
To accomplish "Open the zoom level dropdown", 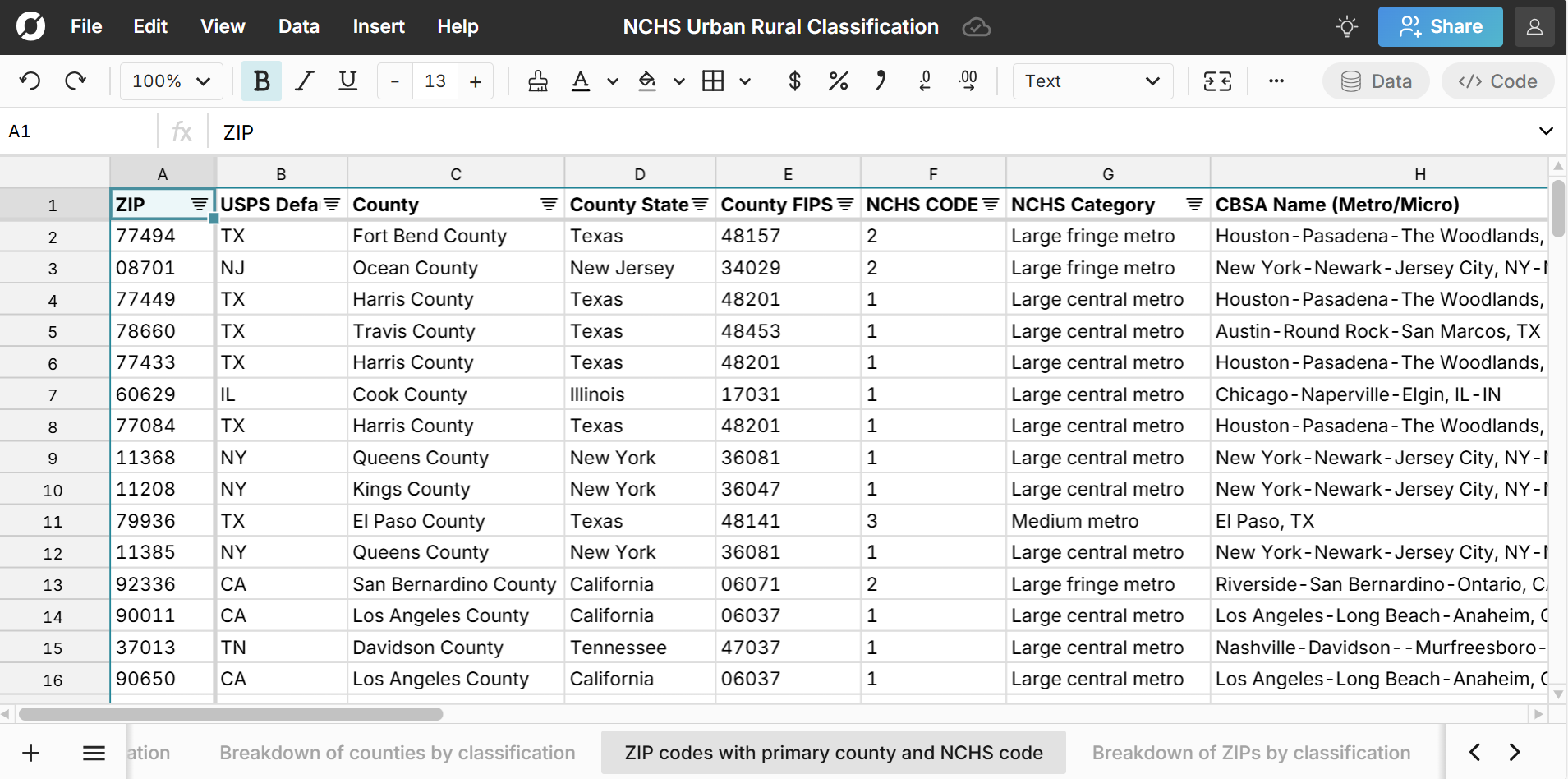I will [170, 81].
